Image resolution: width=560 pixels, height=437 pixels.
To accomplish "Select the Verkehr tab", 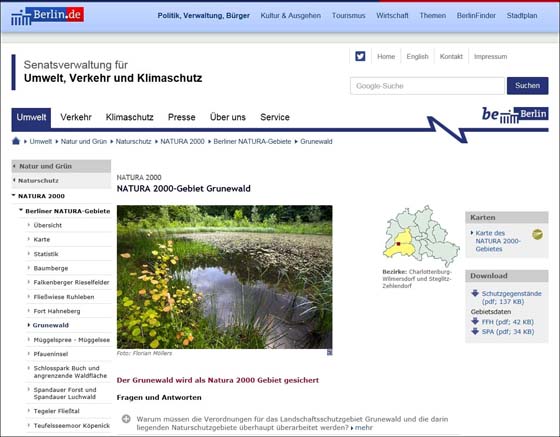I will [x=76, y=117].
